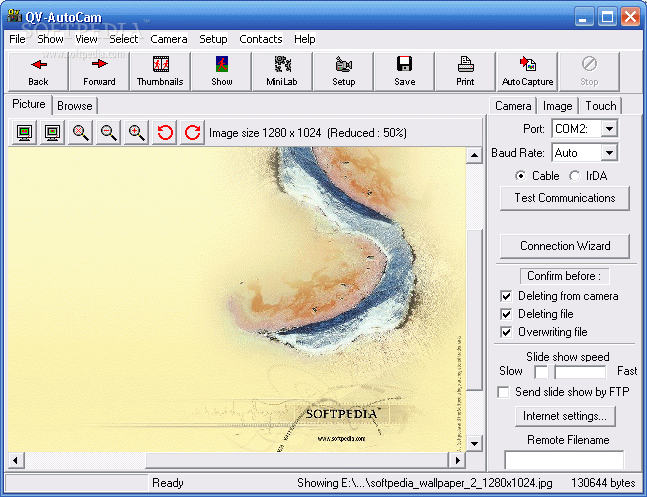Open the Camera menu
647x497 pixels.
pos(169,39)
